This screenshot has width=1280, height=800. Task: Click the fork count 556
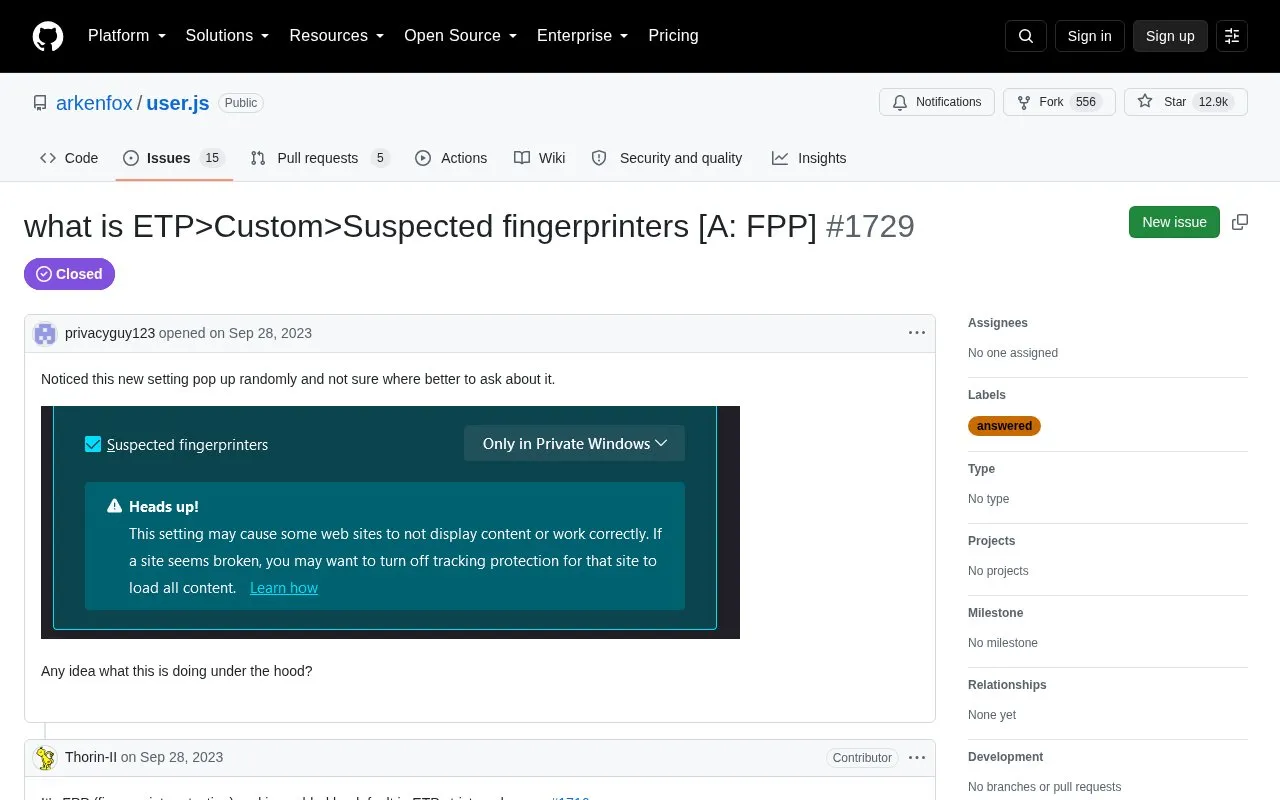(1086, 102)
